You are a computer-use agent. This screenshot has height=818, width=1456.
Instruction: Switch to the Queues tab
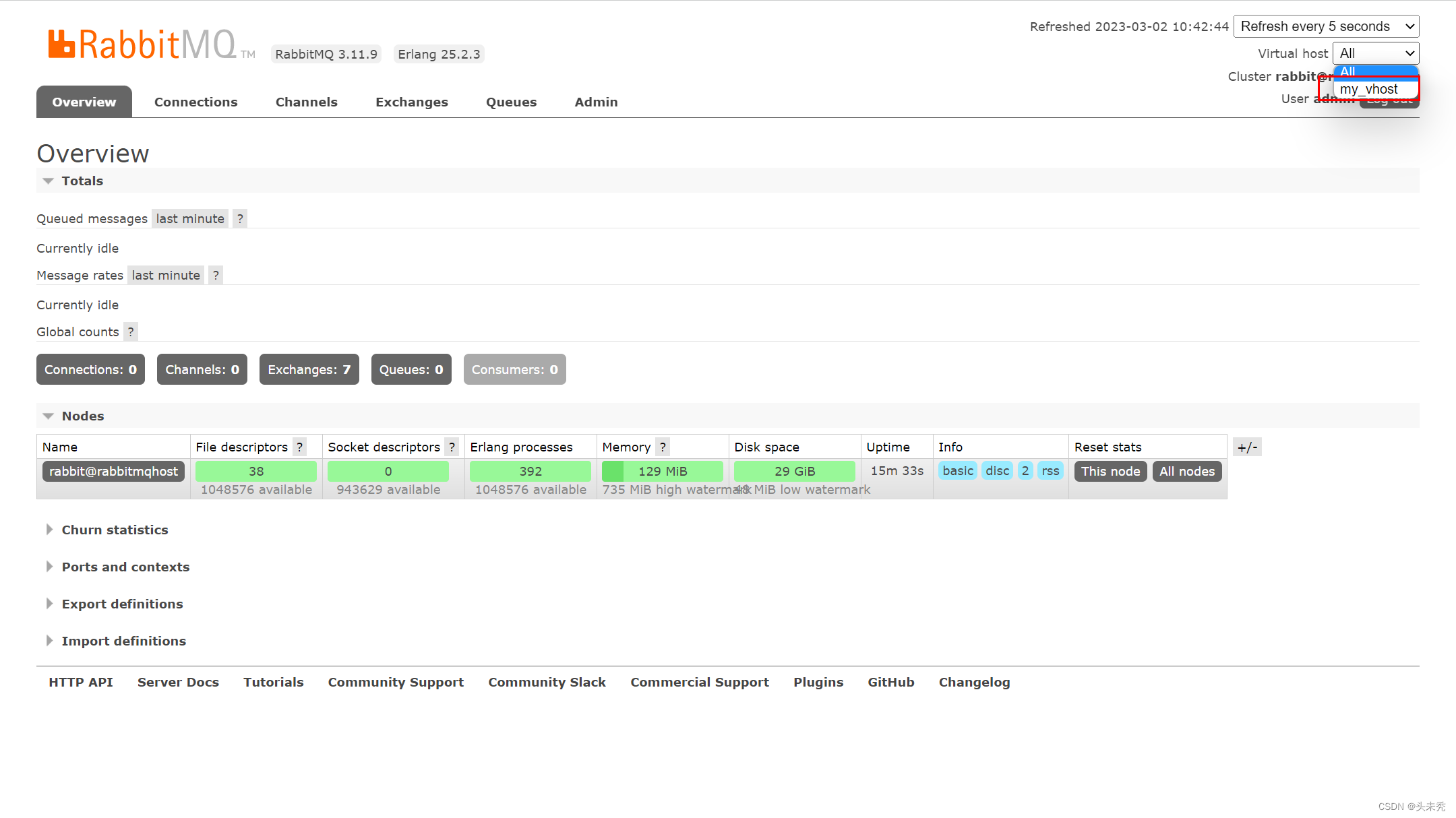[511, 102]
